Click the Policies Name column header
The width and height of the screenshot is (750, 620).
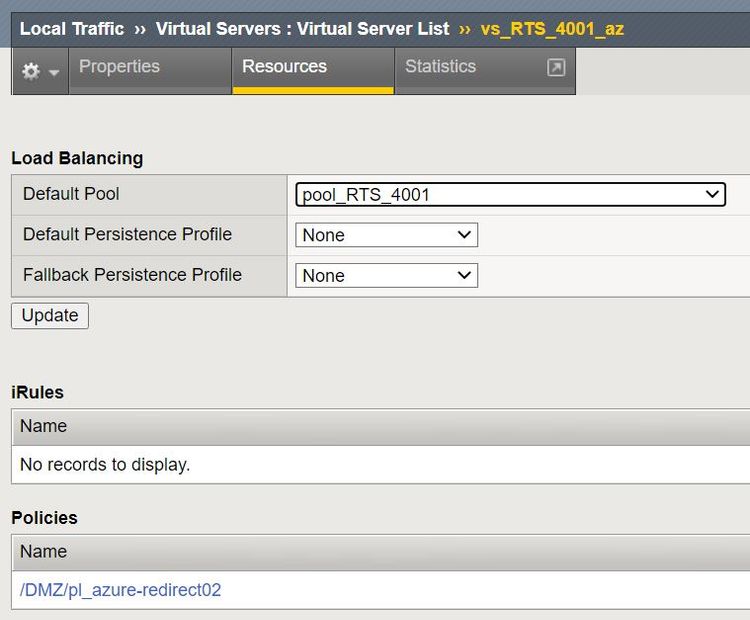coord(44,552)
